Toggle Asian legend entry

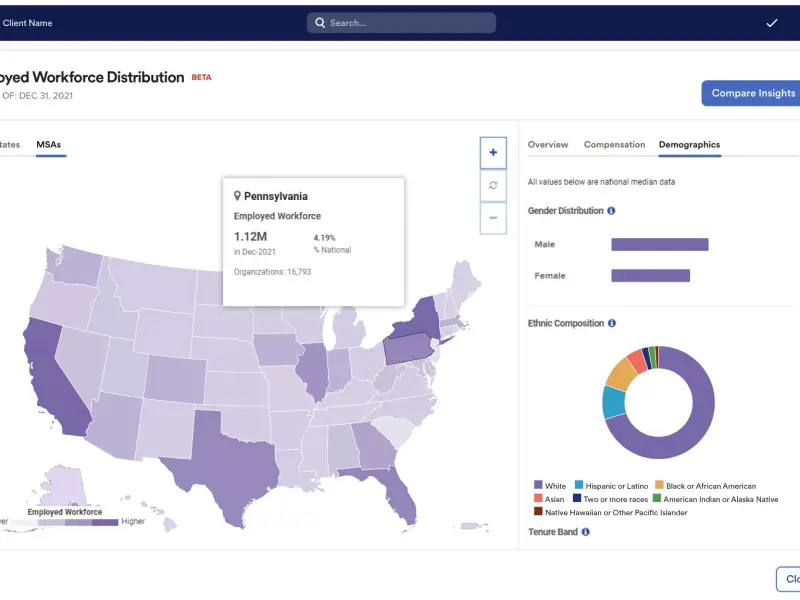549,498
